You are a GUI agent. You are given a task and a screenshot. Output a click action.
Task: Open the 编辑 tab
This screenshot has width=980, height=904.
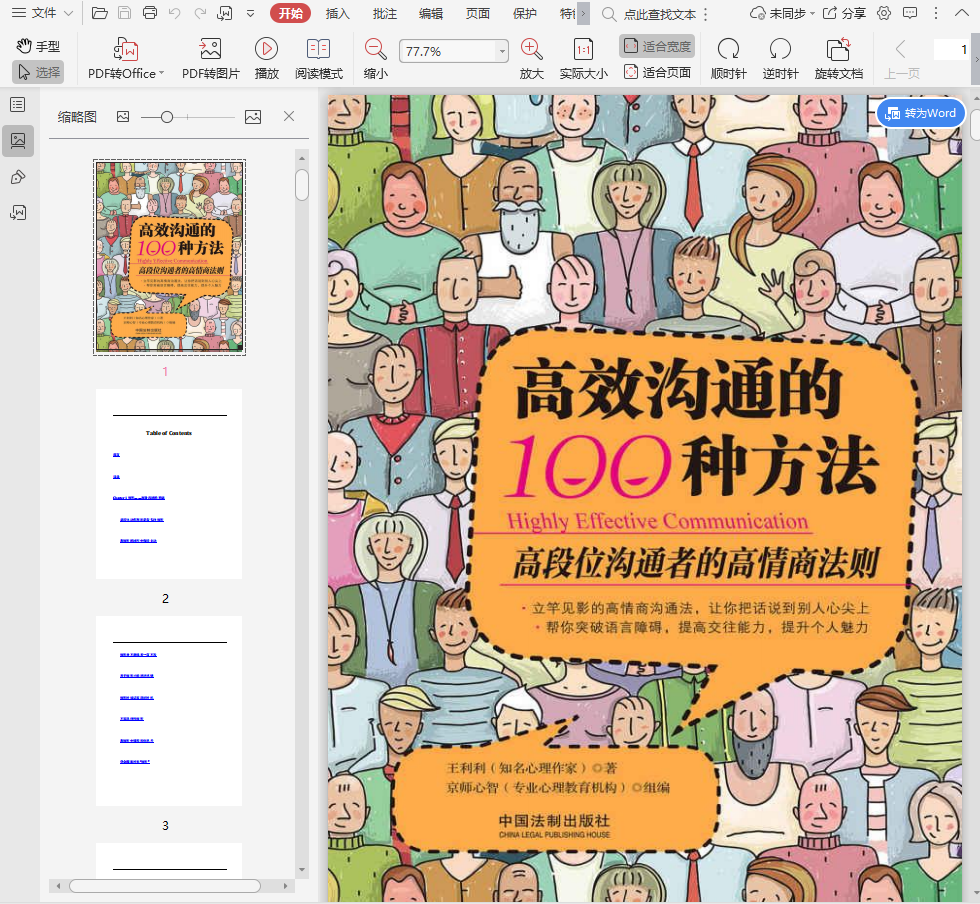[431, 14]
